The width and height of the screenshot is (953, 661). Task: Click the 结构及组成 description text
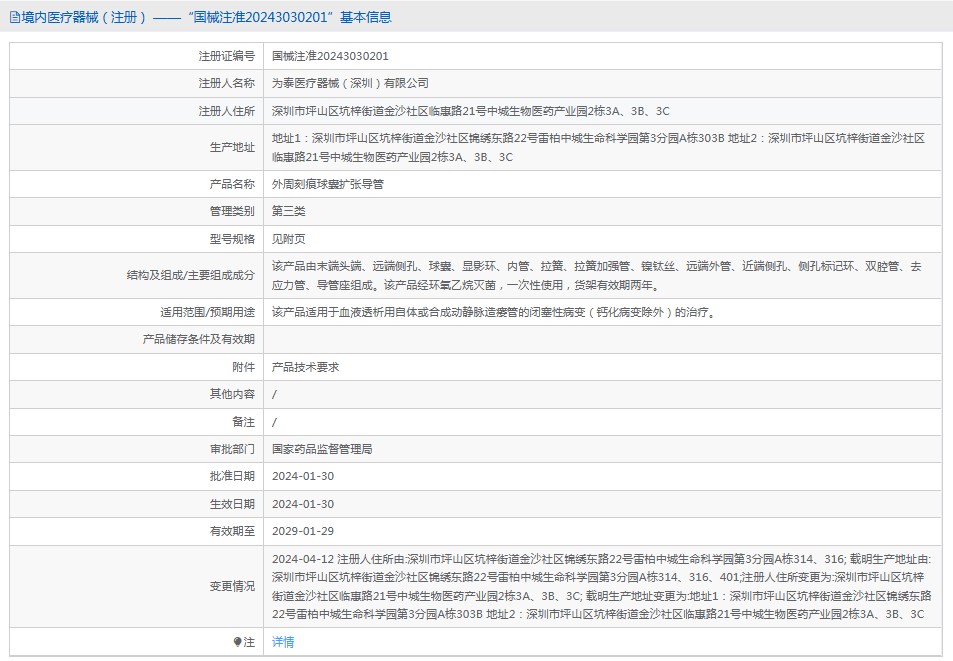pyautogui.click(x=596, y=275)
